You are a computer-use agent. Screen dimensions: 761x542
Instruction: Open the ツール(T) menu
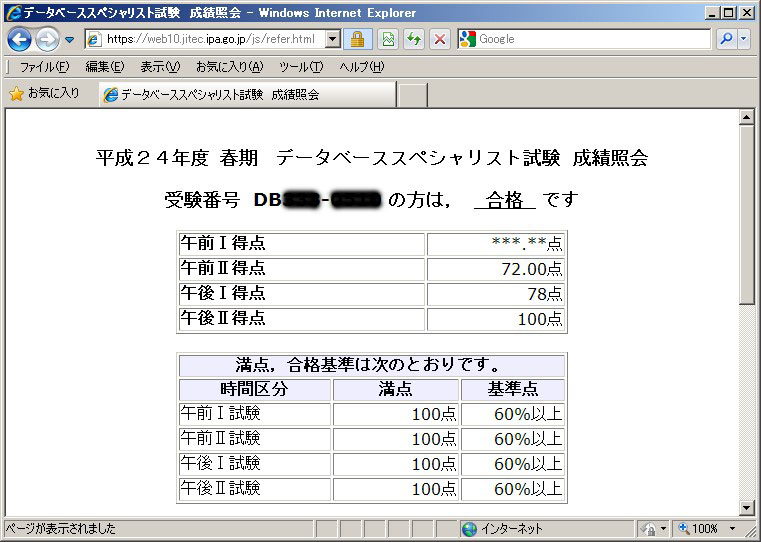[300, 67]
